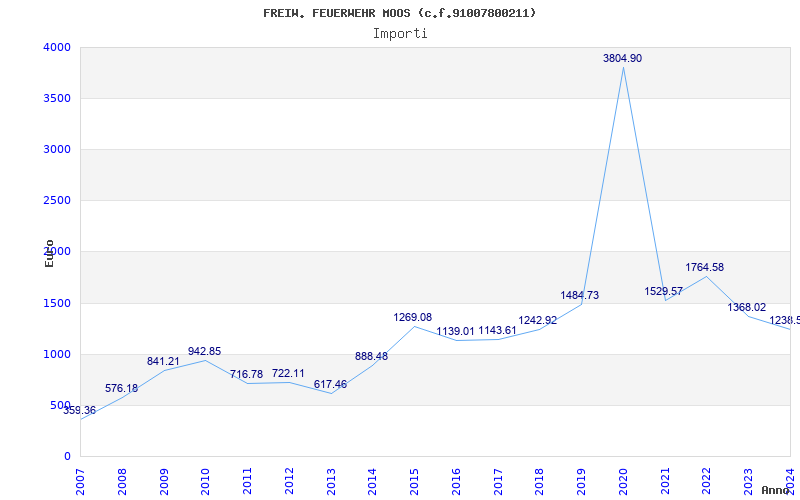Click the 359.36 data point label
This screenshot has width=800, height=500.
click(80, 410)
